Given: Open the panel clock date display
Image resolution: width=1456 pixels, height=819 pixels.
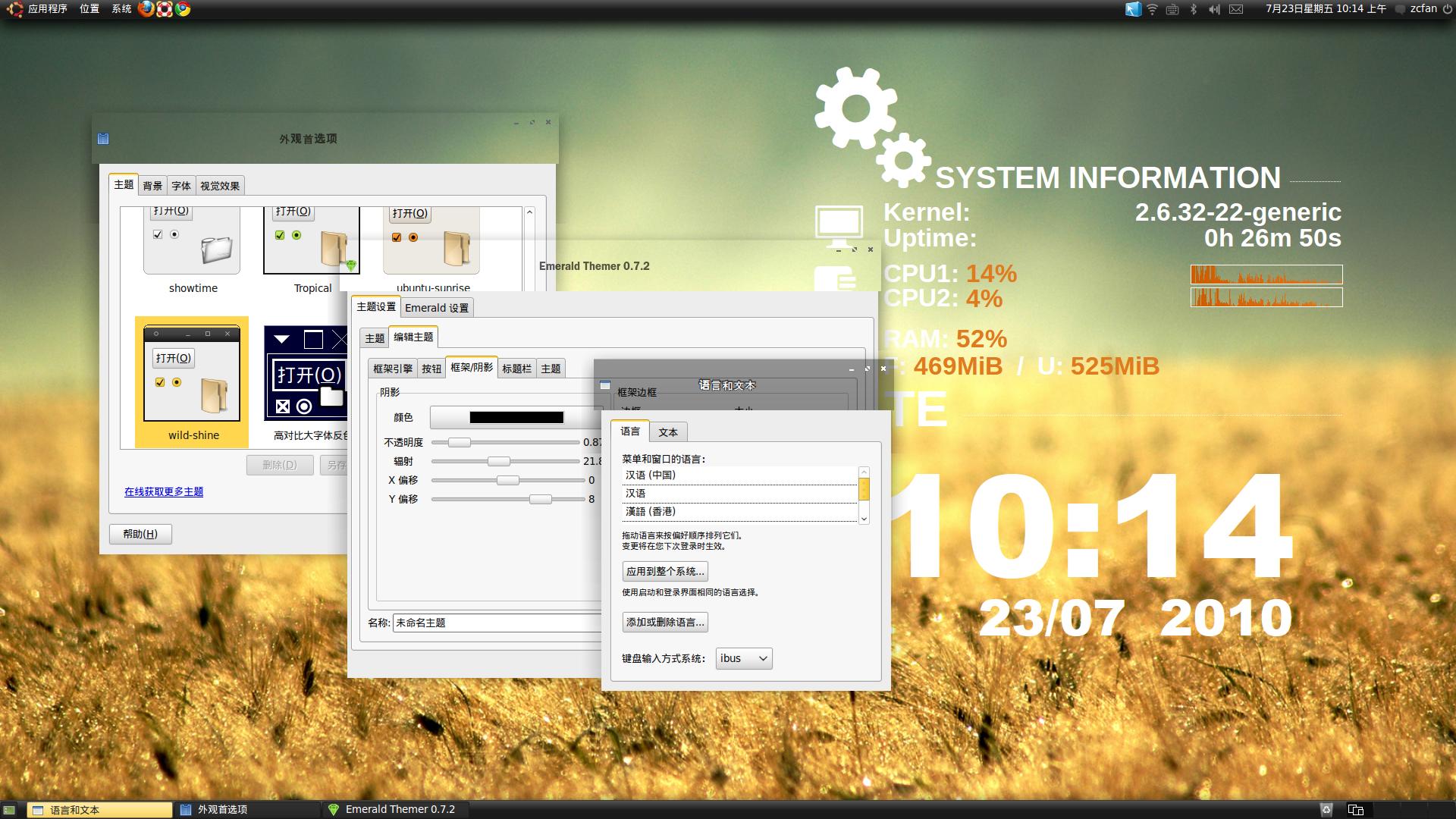Looking at the screenshot, I should [1326, 9].
